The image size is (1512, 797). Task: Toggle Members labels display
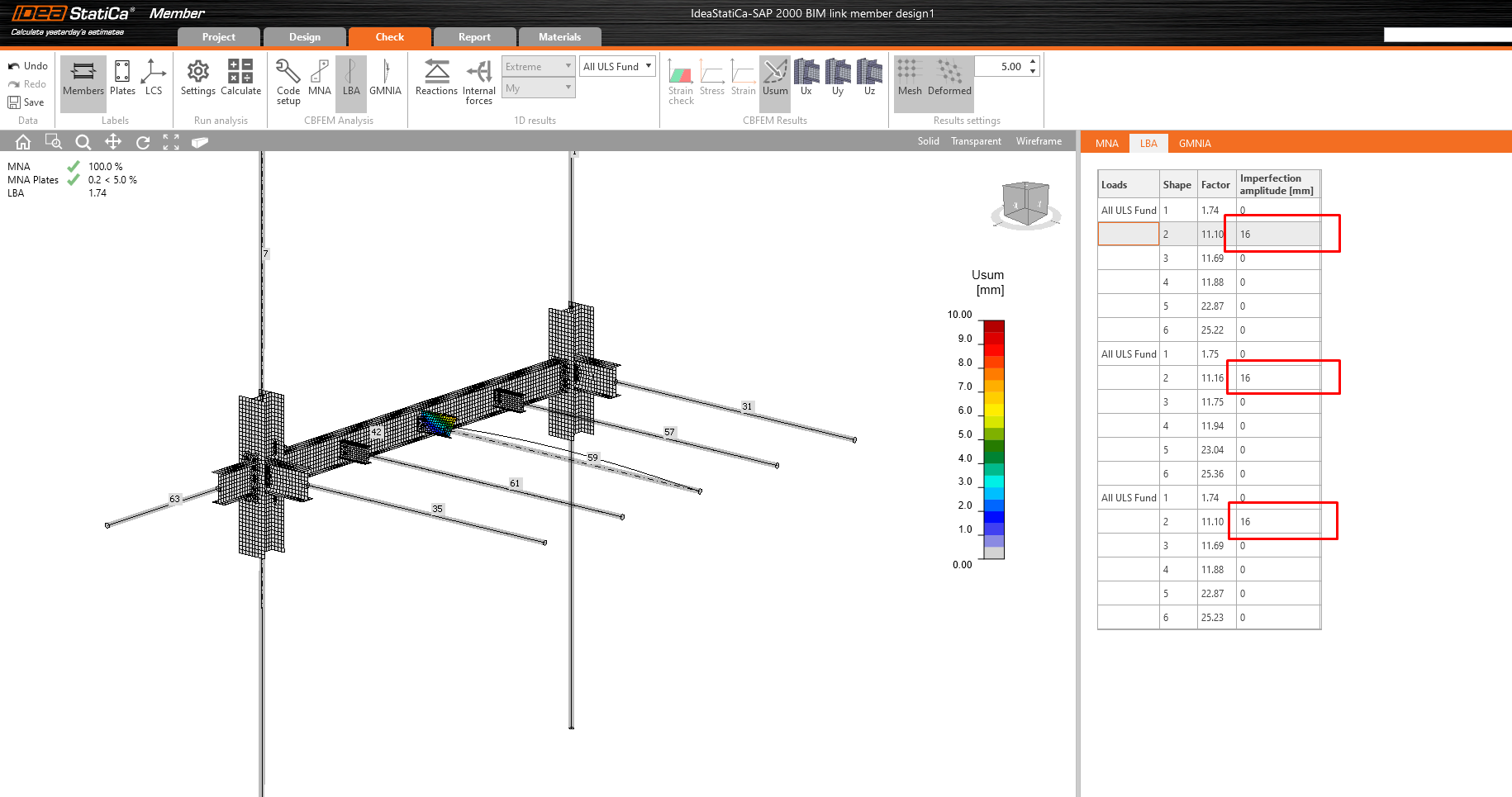click(x=83, y=78)
